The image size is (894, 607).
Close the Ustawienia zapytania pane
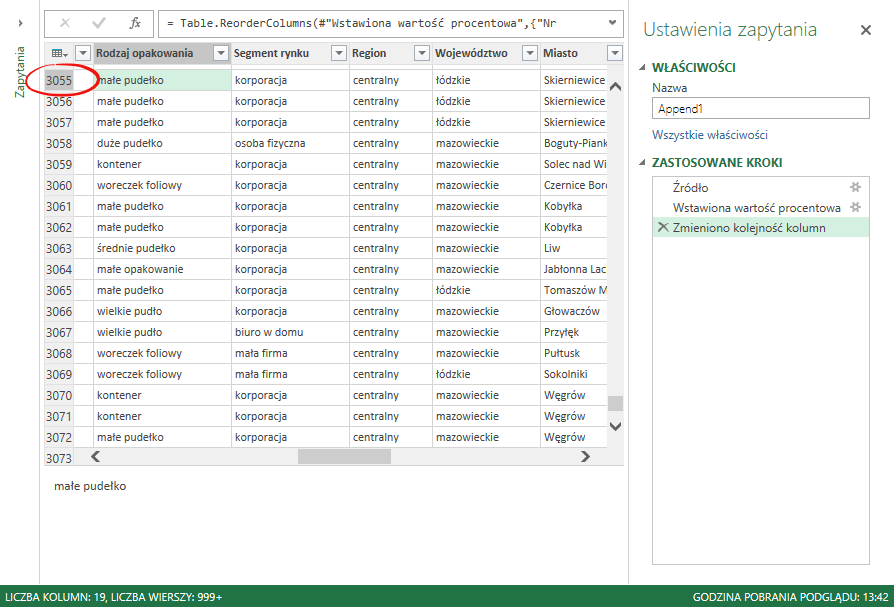click(866, 30)
